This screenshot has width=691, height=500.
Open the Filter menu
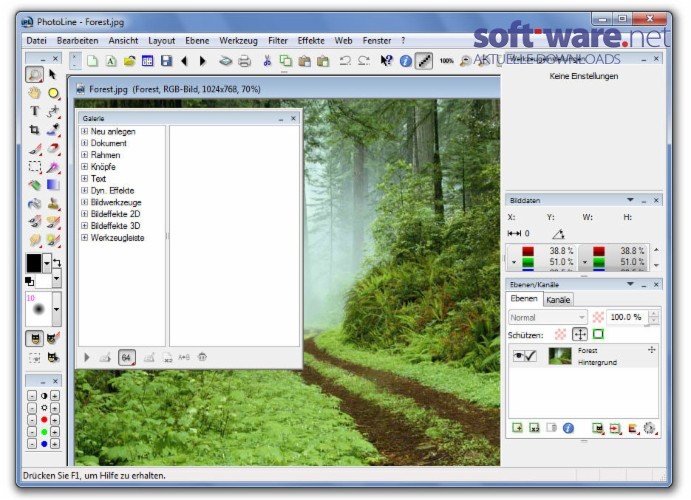tap(278, 41)
